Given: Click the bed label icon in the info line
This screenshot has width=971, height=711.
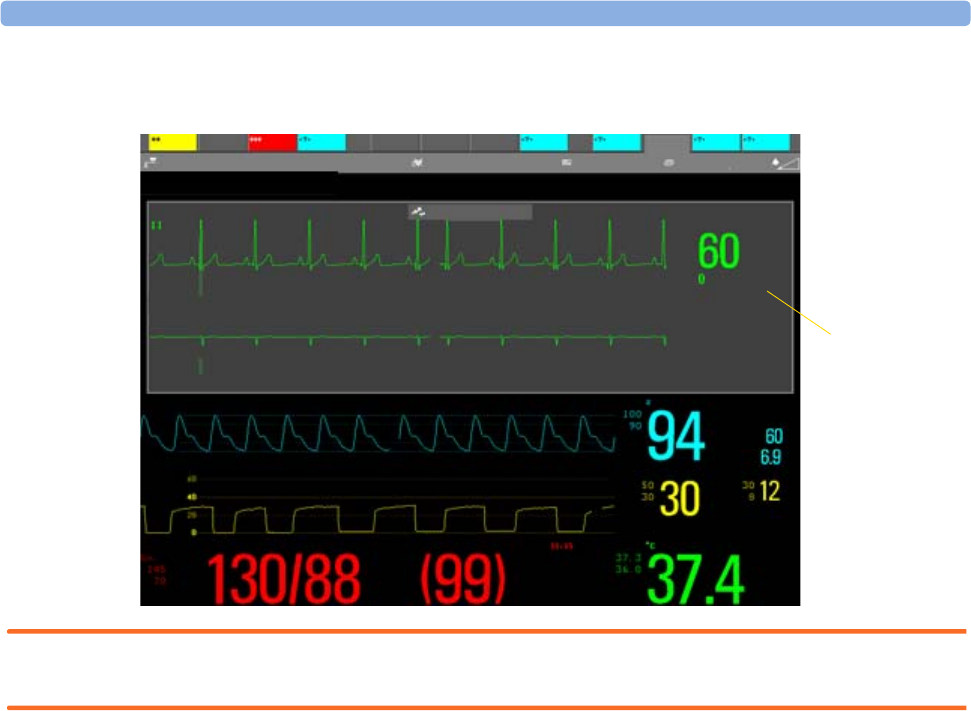Looking at the screenshot, I should pyautogui.click(x=566, y=162).
